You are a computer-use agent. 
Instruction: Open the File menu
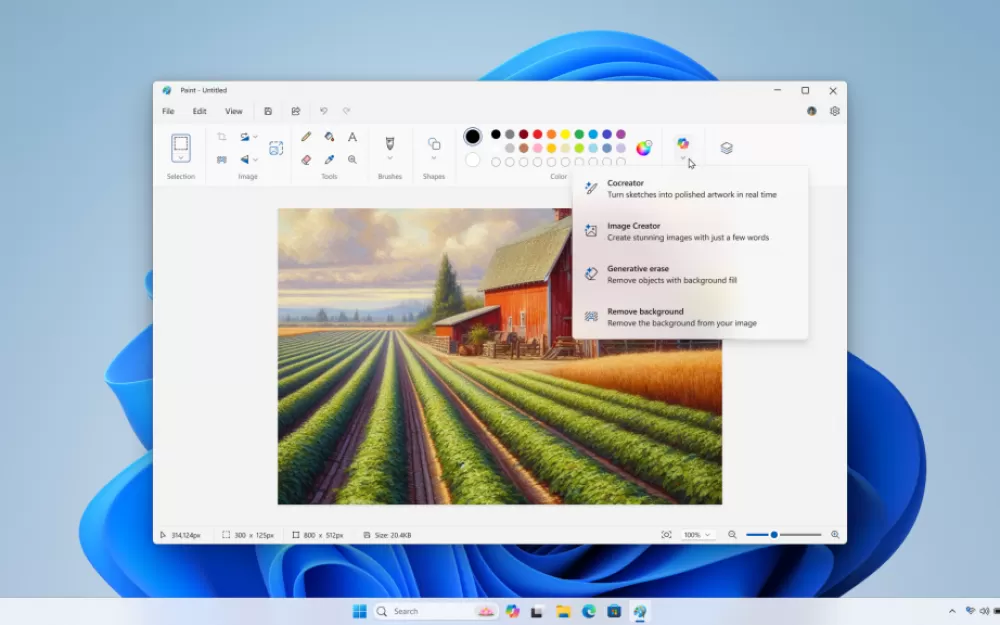pyautogui.click(x=168, y=111)
